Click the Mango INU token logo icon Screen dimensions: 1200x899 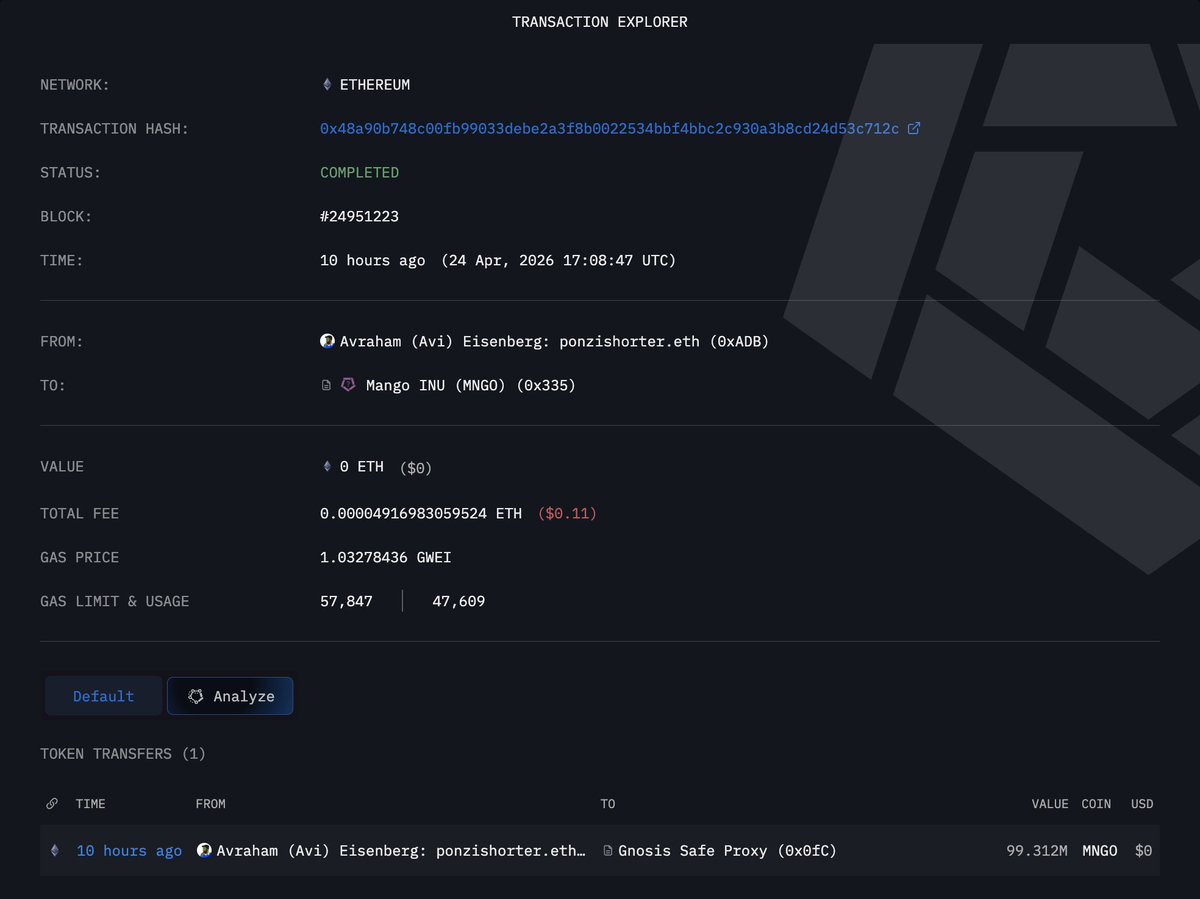tap(348, 385)
